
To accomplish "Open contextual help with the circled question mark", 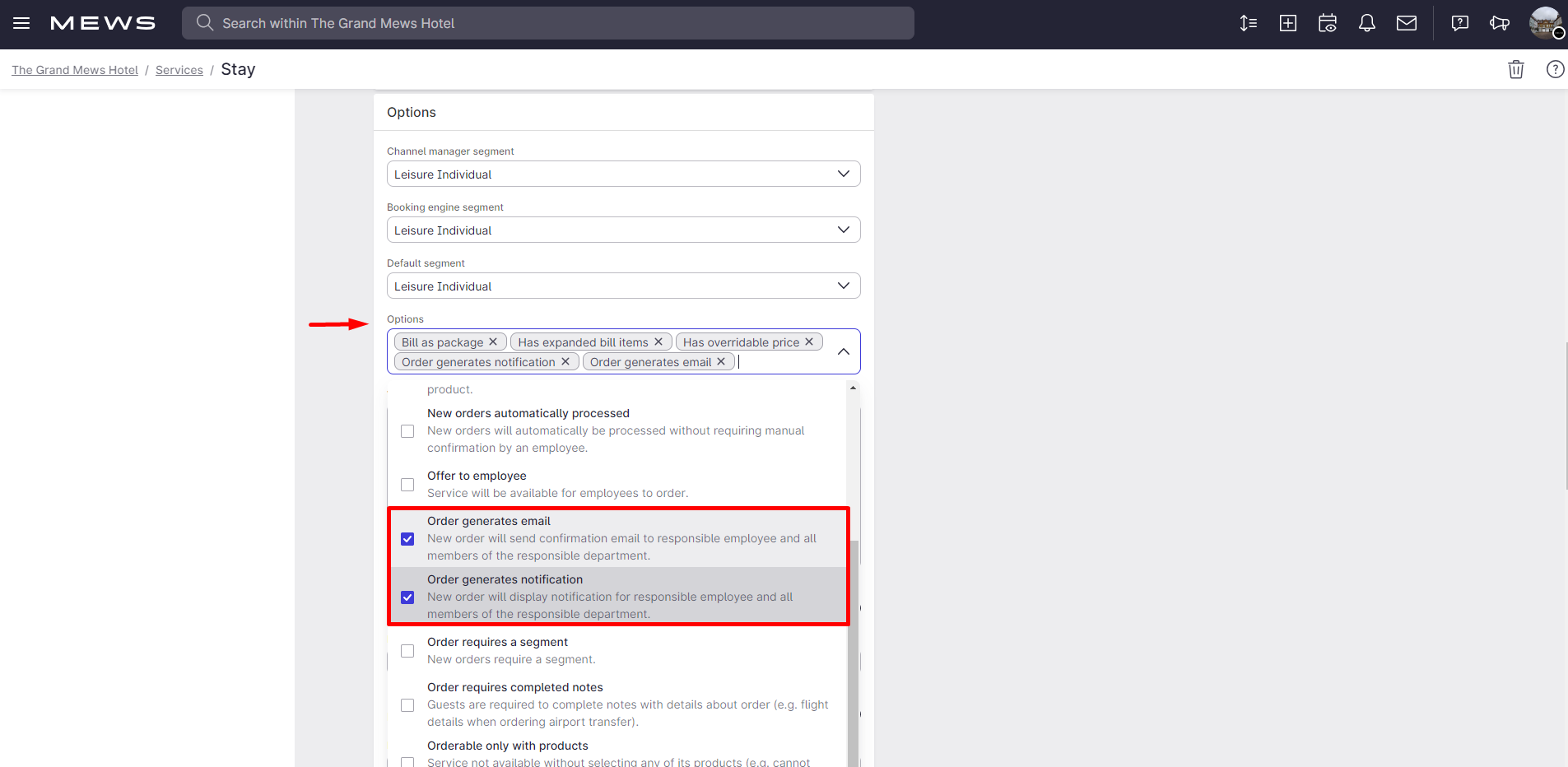I will point(1556,69).
